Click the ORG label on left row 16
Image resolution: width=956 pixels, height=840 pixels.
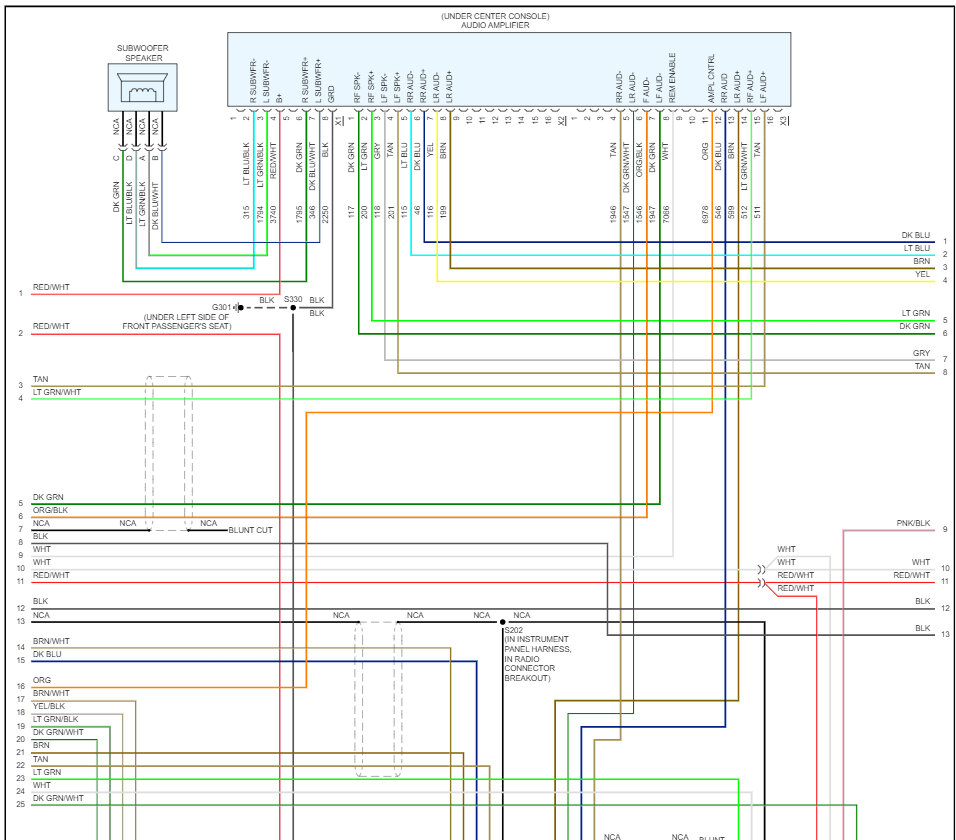[42, 680]
